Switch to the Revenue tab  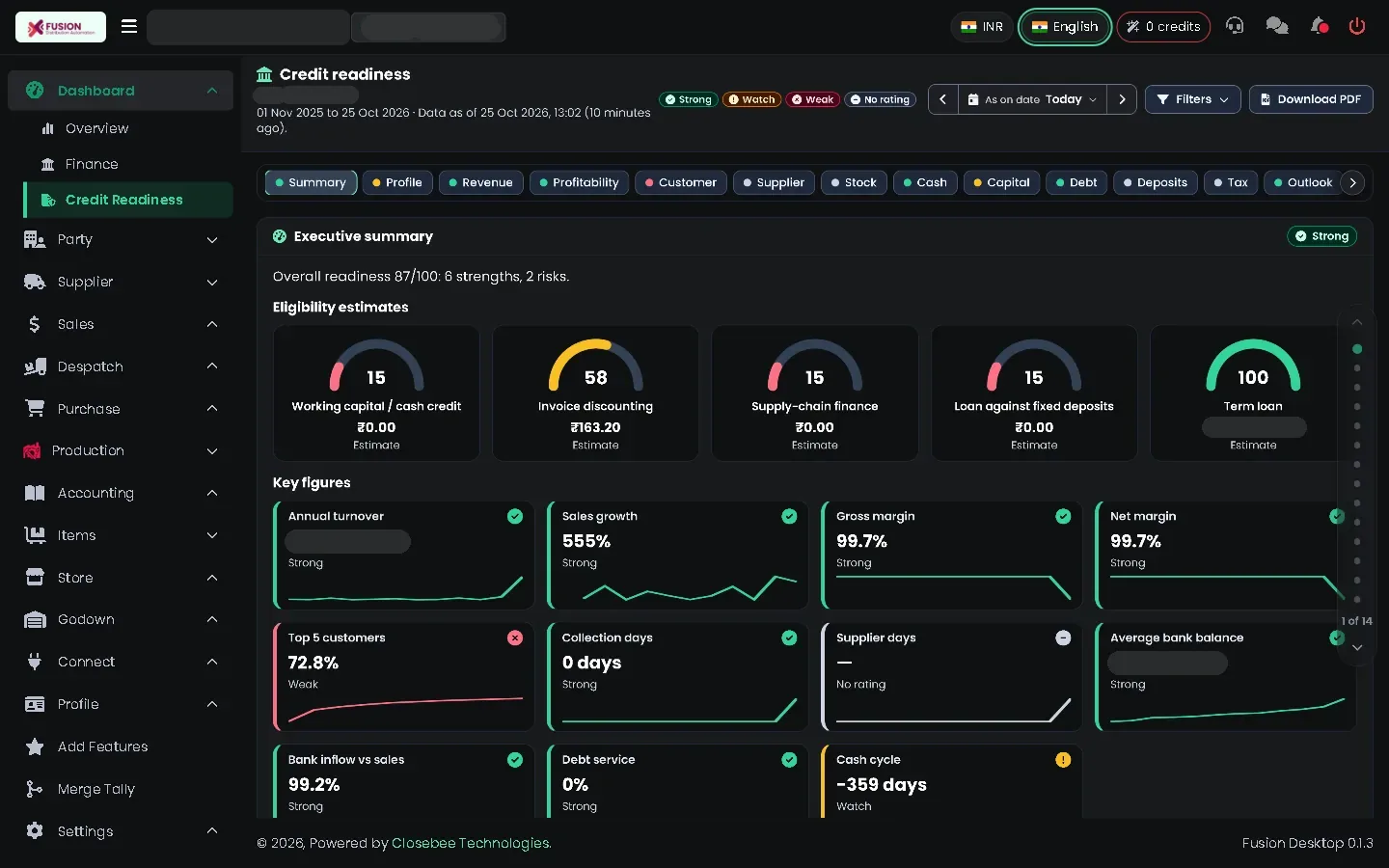[481, 182]
